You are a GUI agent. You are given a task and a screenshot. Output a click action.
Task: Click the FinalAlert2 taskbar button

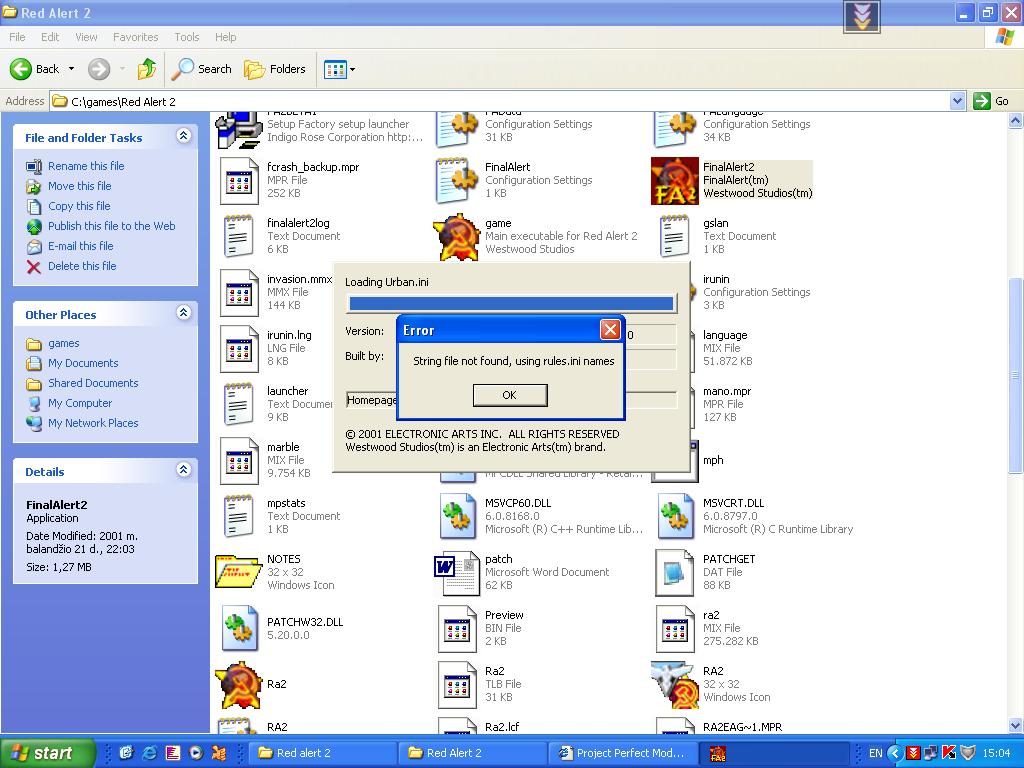773,753
